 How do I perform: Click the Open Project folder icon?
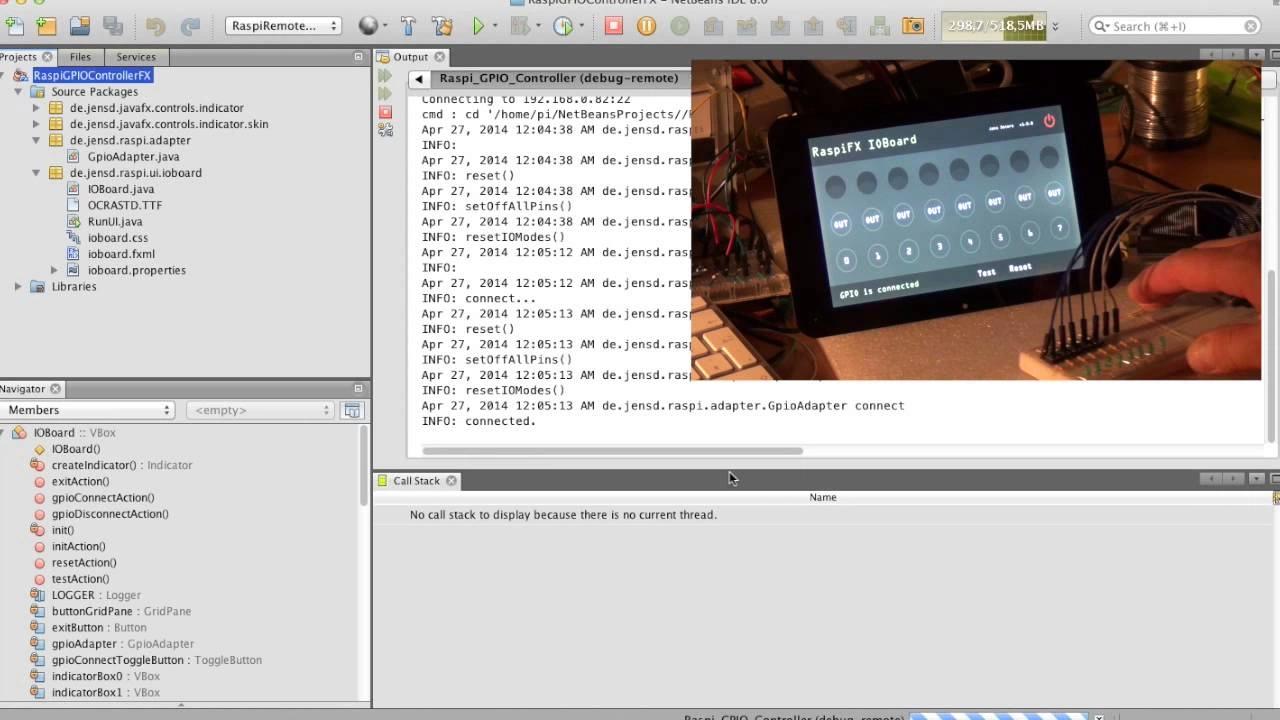[80, 26]
